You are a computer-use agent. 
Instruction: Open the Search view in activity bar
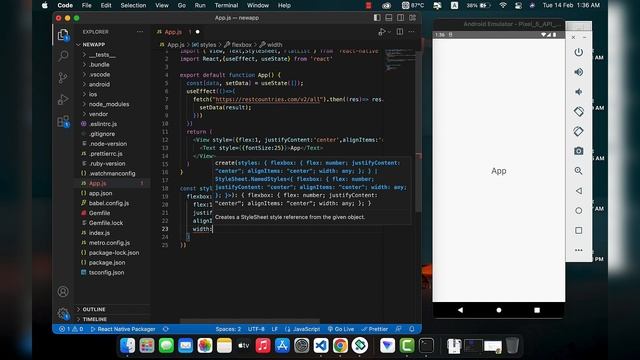[x=63, y=56]
